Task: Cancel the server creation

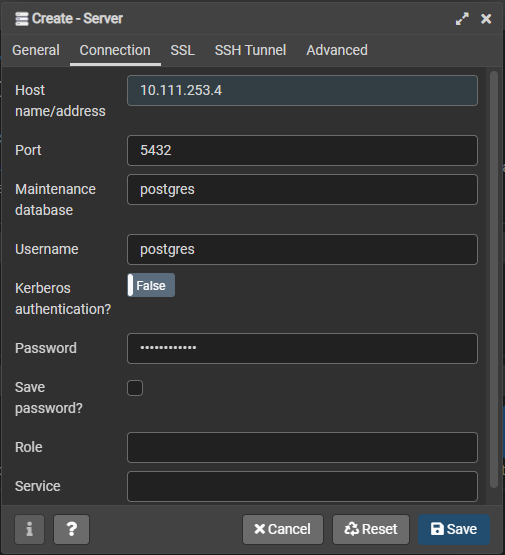Action: click(x=283, y=529)
